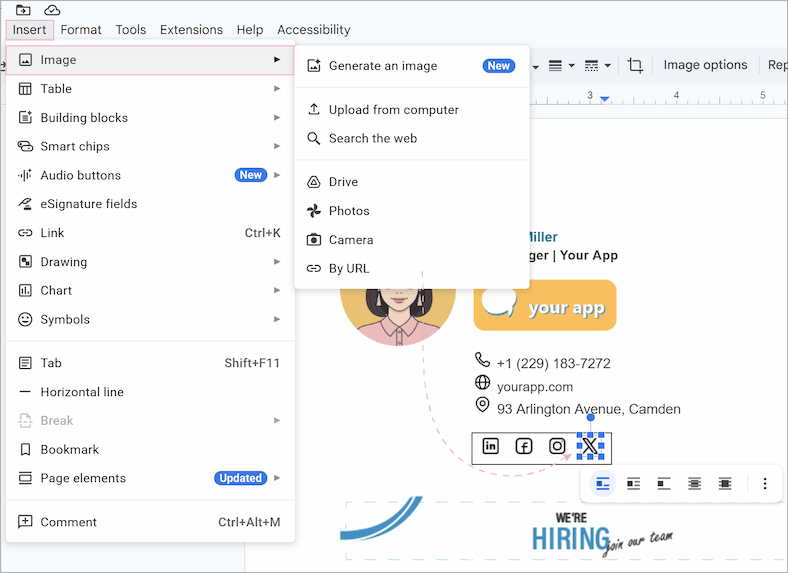Choose By URL from Image submenu
Image resolution: width=788 pixels, height=573 pixels.
(349, 268)
